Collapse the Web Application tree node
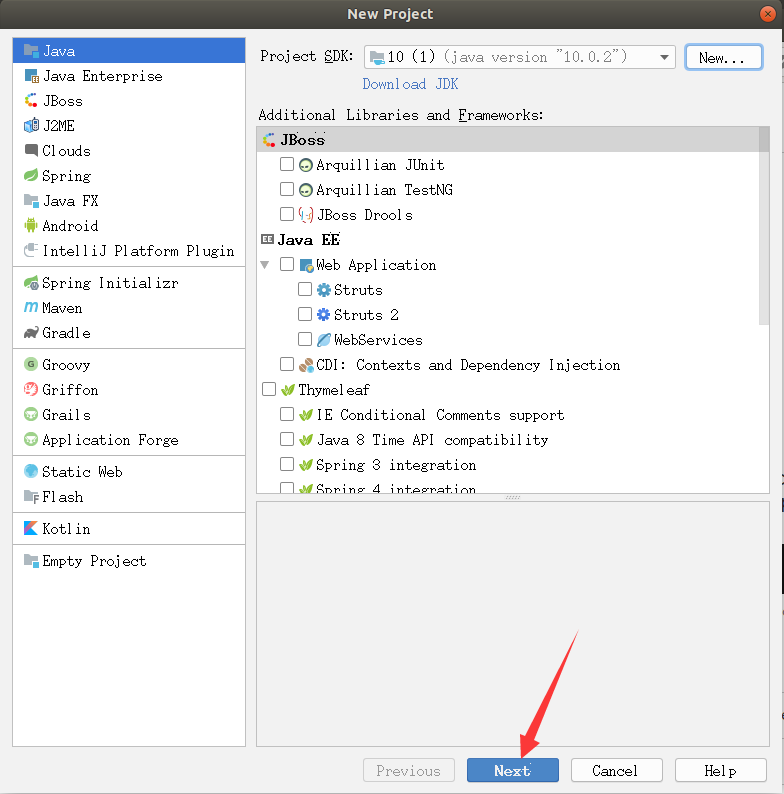 (265, 265)
